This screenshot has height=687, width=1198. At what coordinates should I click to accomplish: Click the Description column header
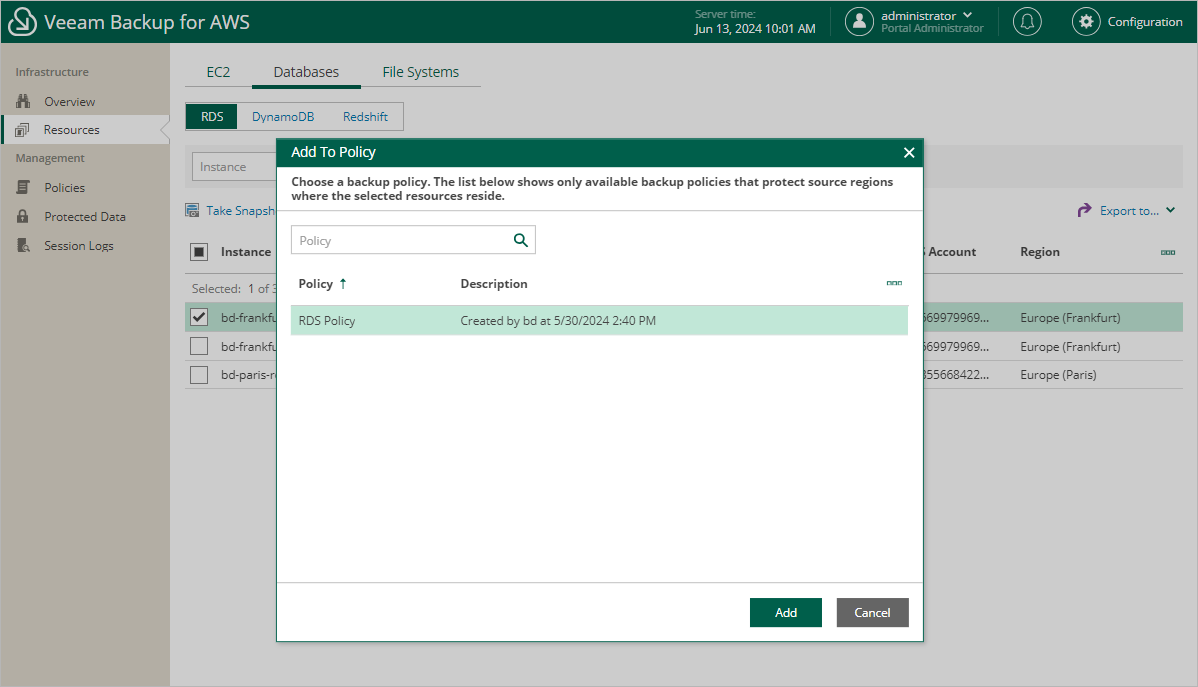pyautogui.click(x=494, y=284)
